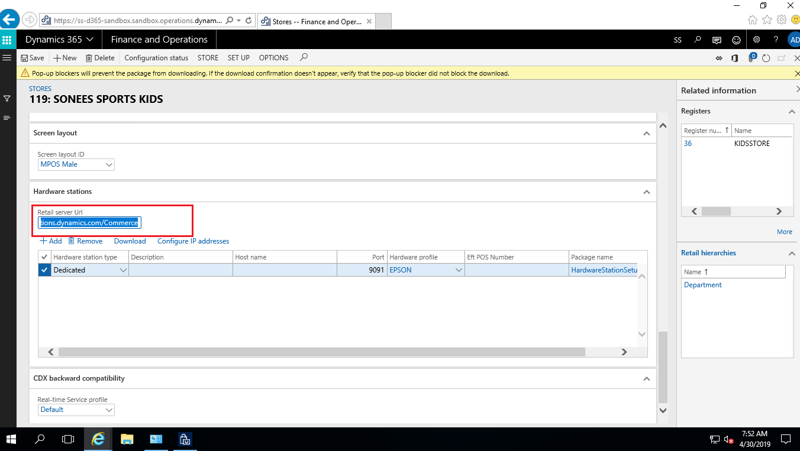800x451 pixels.
Task: Open the OPTIONS menu tab
Action: coord(273,58)
